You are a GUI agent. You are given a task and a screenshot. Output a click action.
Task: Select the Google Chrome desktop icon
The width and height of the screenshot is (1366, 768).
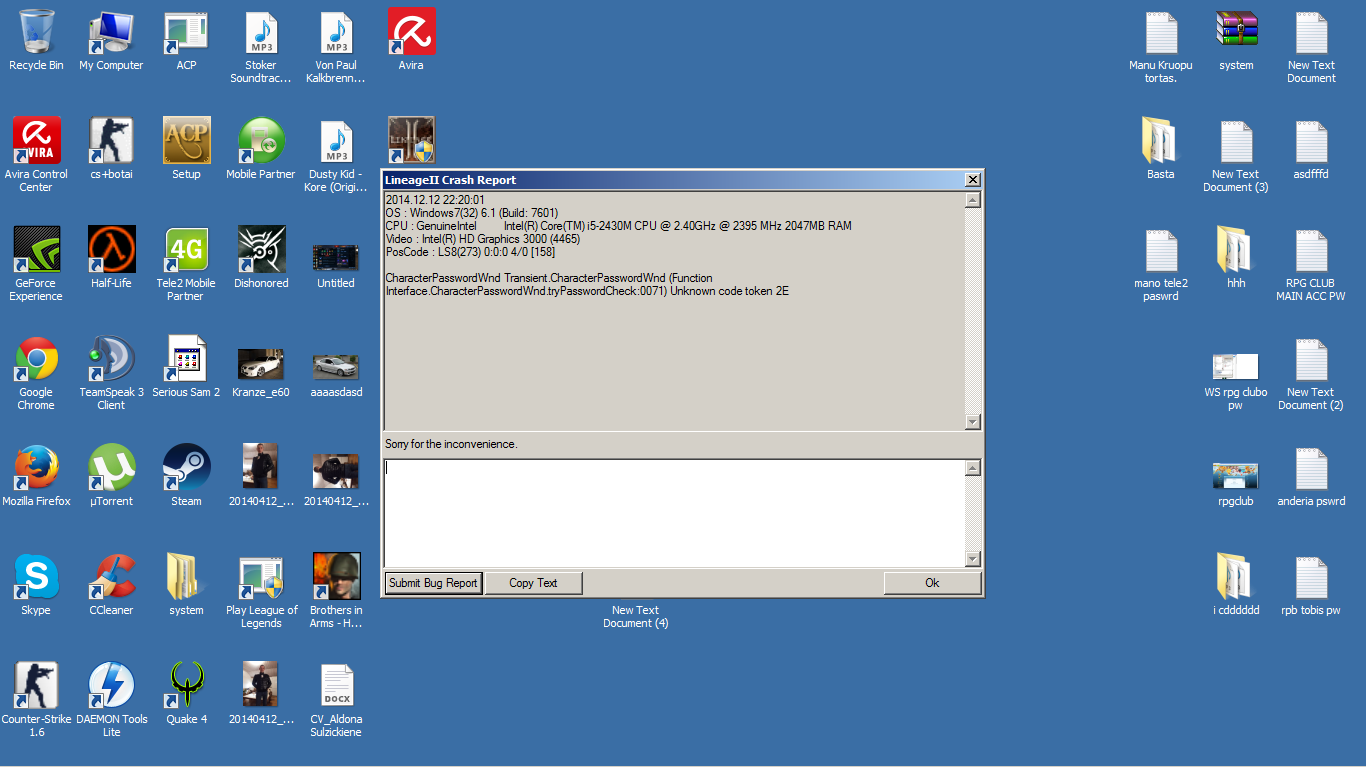[36, 374]
